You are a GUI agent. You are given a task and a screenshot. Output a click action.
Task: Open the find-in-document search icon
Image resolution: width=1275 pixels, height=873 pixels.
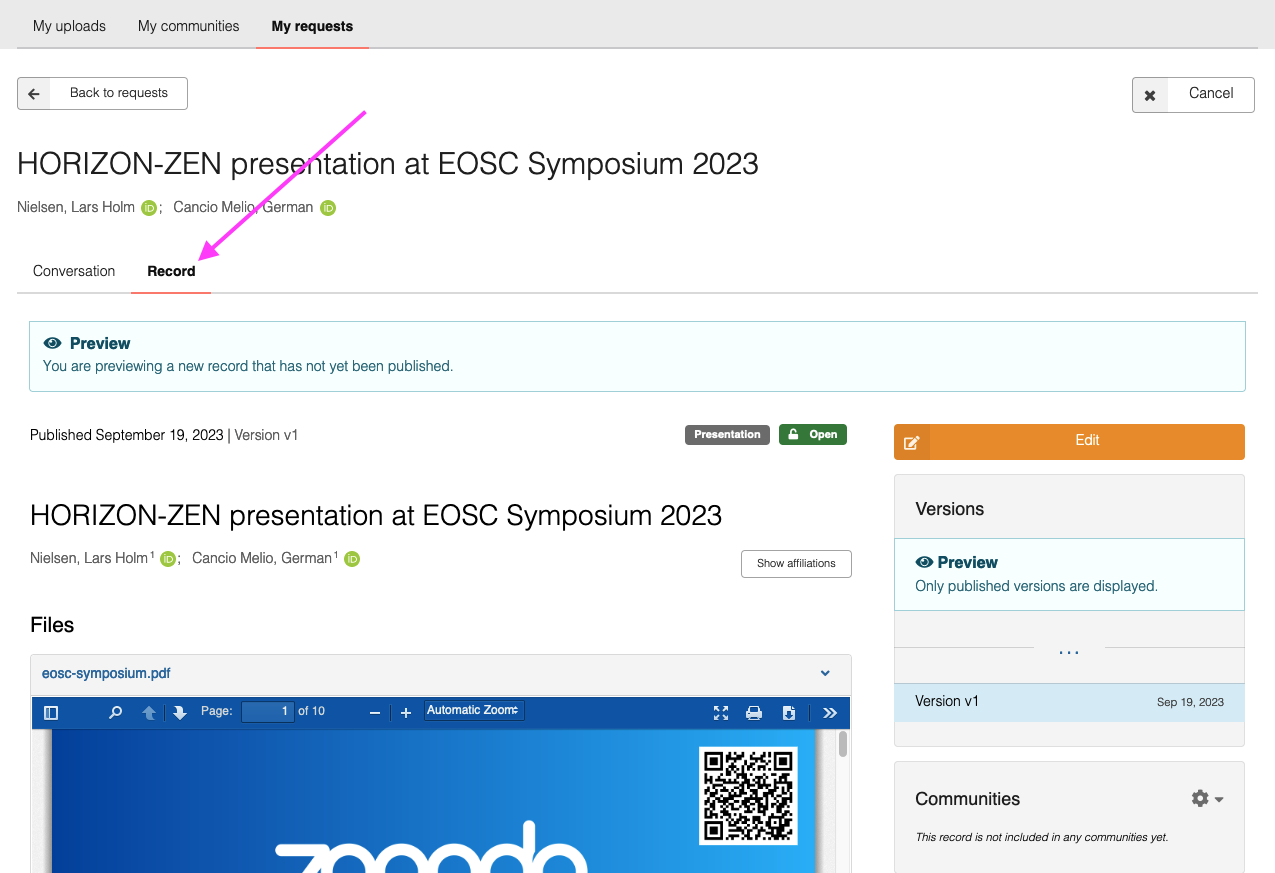(116, 713)
